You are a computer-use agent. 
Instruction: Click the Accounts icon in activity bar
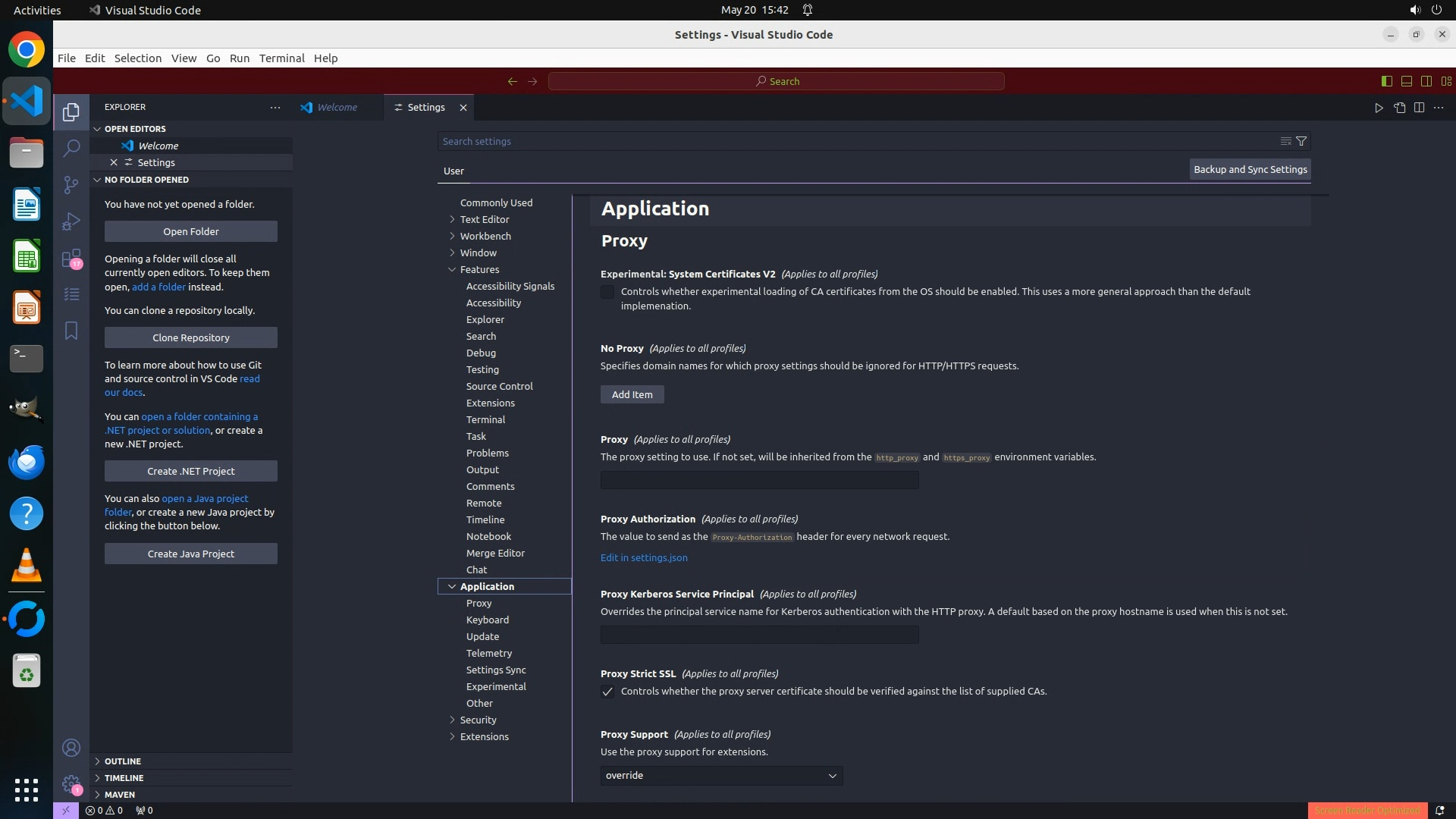tap(71, 748)
